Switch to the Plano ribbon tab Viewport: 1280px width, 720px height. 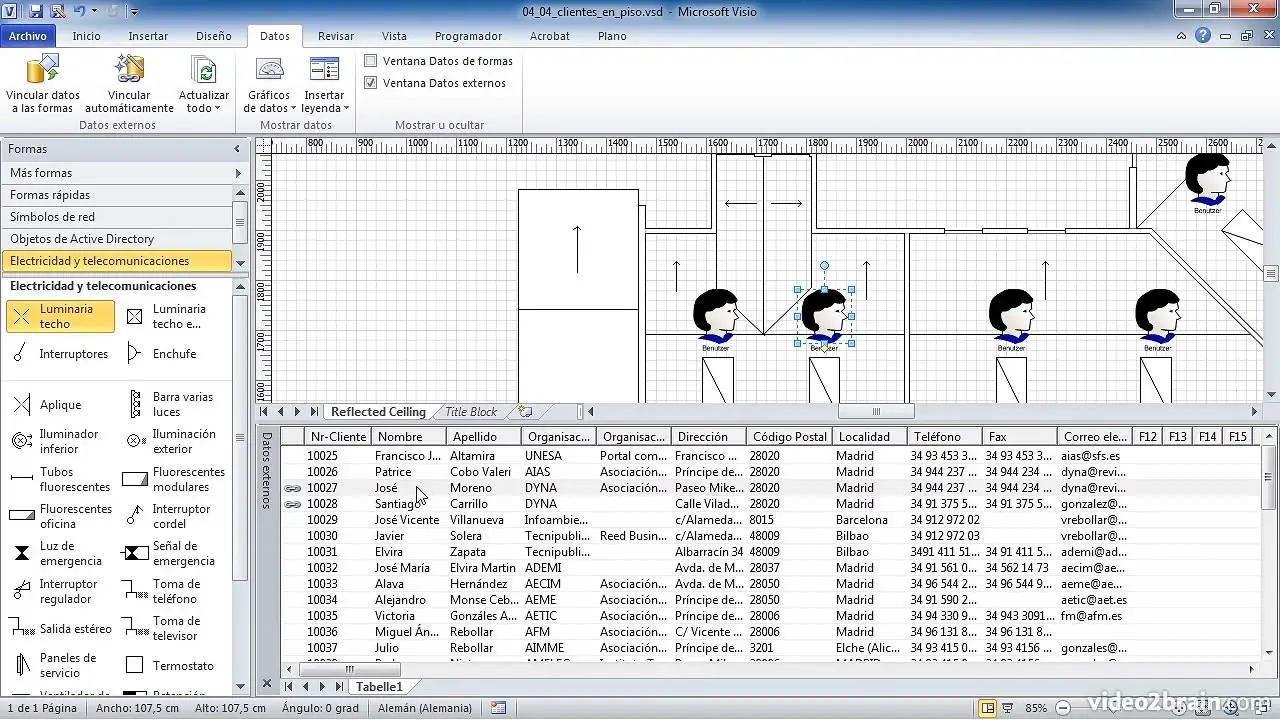612,36
